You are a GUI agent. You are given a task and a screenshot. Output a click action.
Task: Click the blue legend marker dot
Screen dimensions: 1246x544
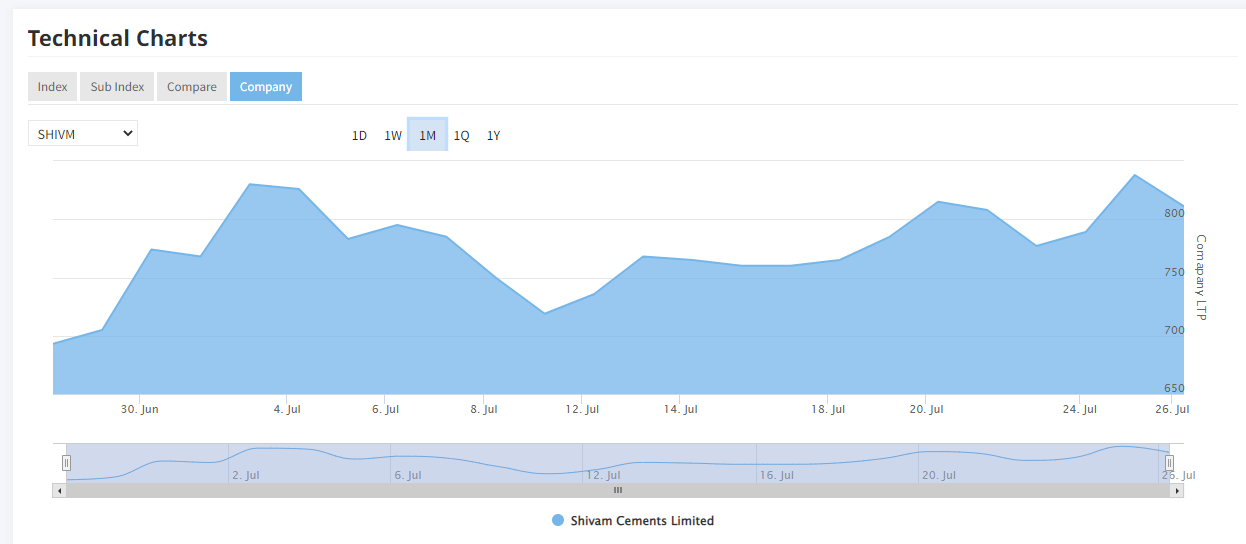[x=558, y=521]
